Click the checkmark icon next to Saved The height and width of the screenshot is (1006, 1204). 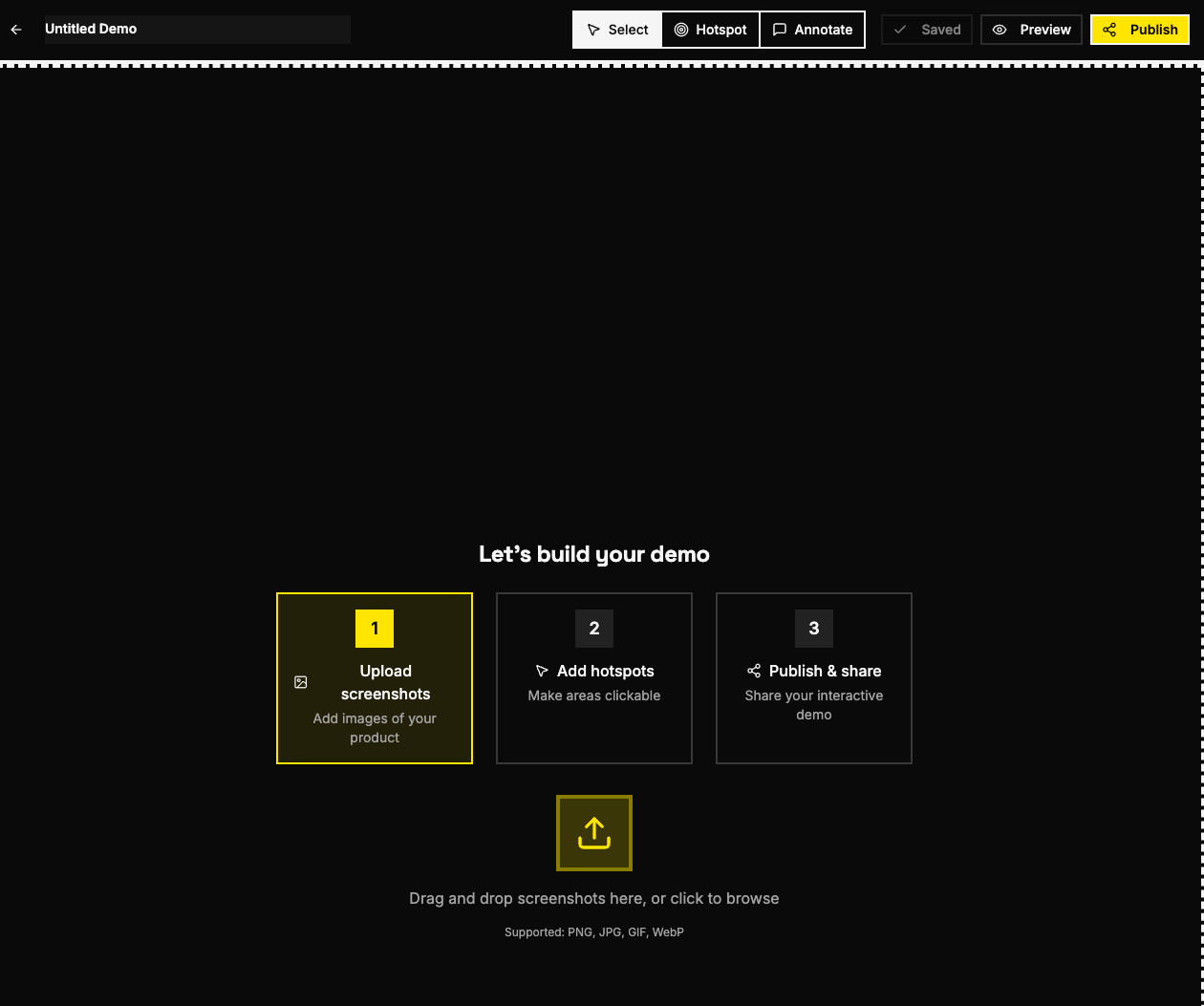[x=900, y=30]
